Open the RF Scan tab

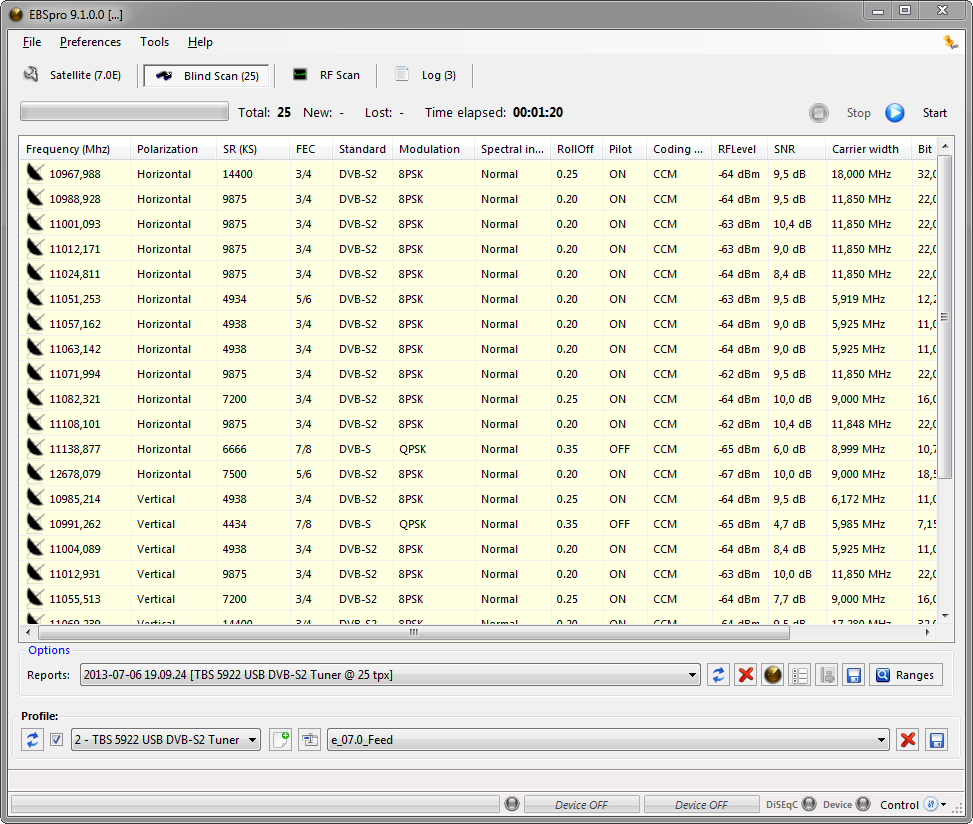pos(326,75)
